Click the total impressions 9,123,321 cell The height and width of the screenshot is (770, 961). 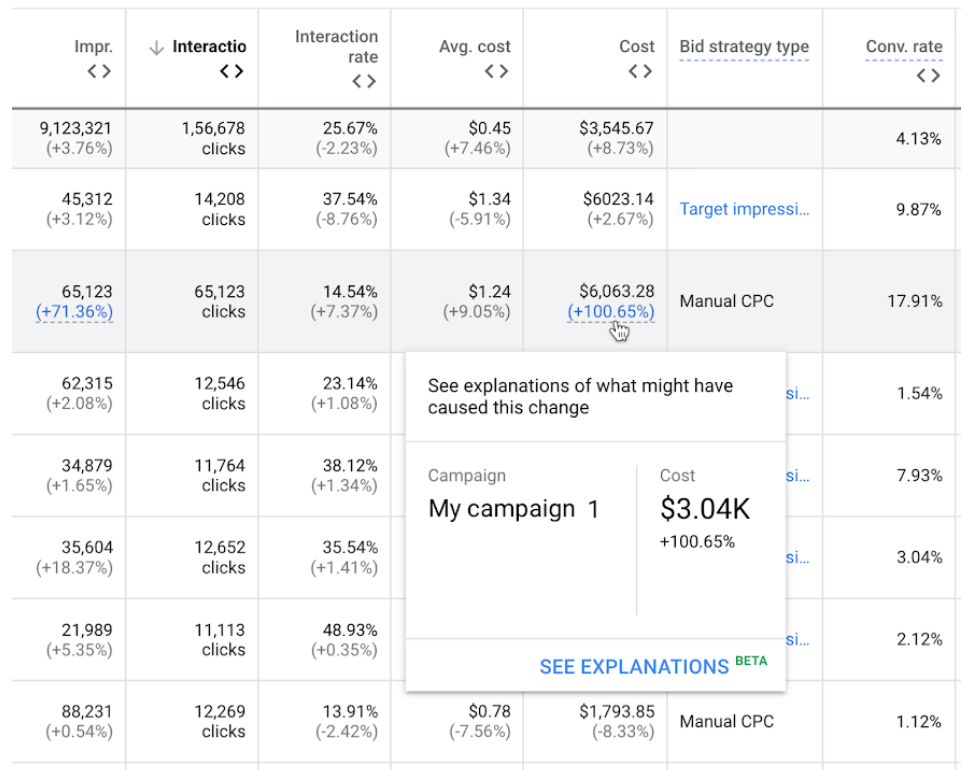tap(76, 128)
